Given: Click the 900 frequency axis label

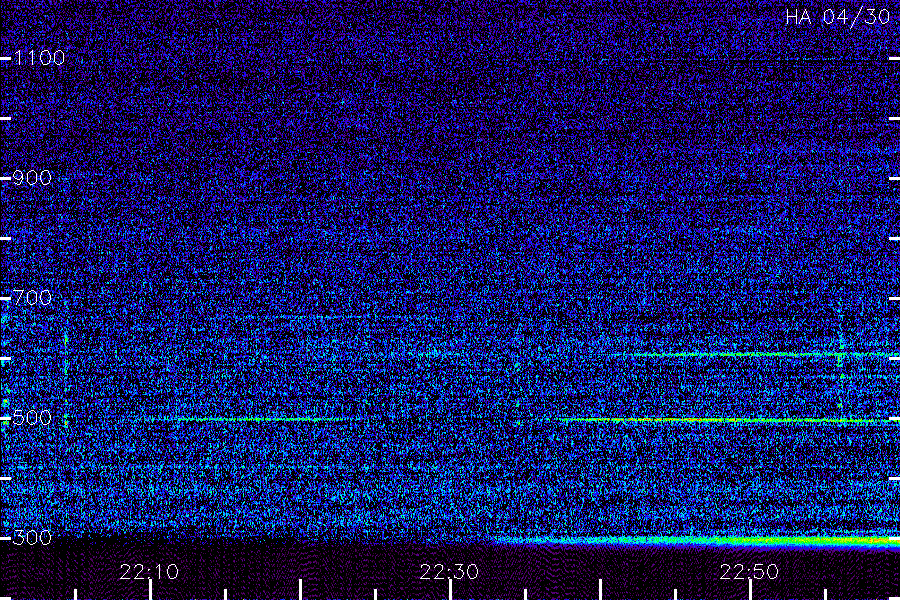Looking at the screenshot, I should [32, 178].
